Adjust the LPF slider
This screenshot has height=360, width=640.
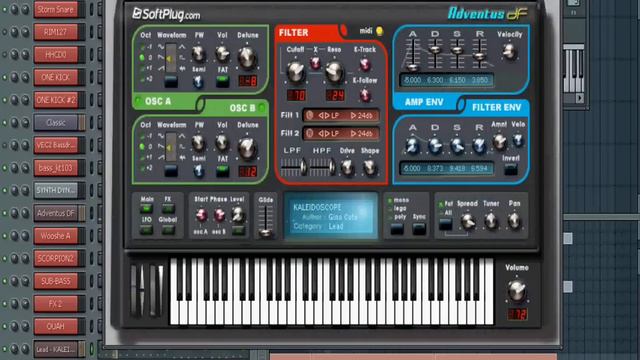303,167
